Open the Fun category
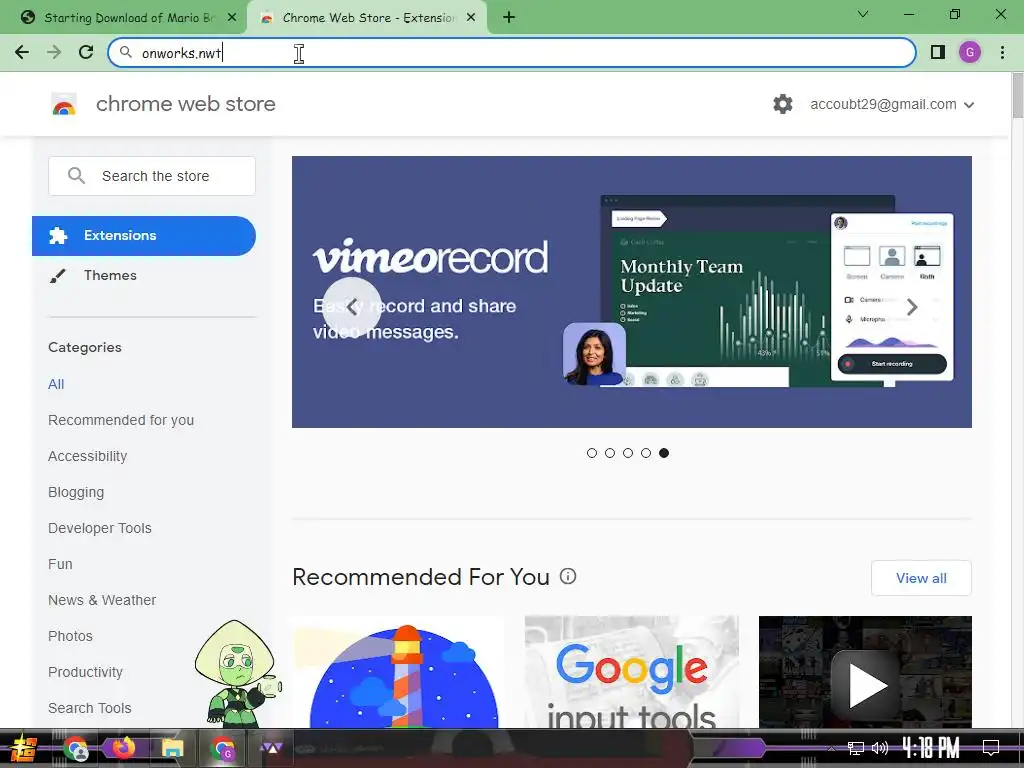 [x=60, y=564]
